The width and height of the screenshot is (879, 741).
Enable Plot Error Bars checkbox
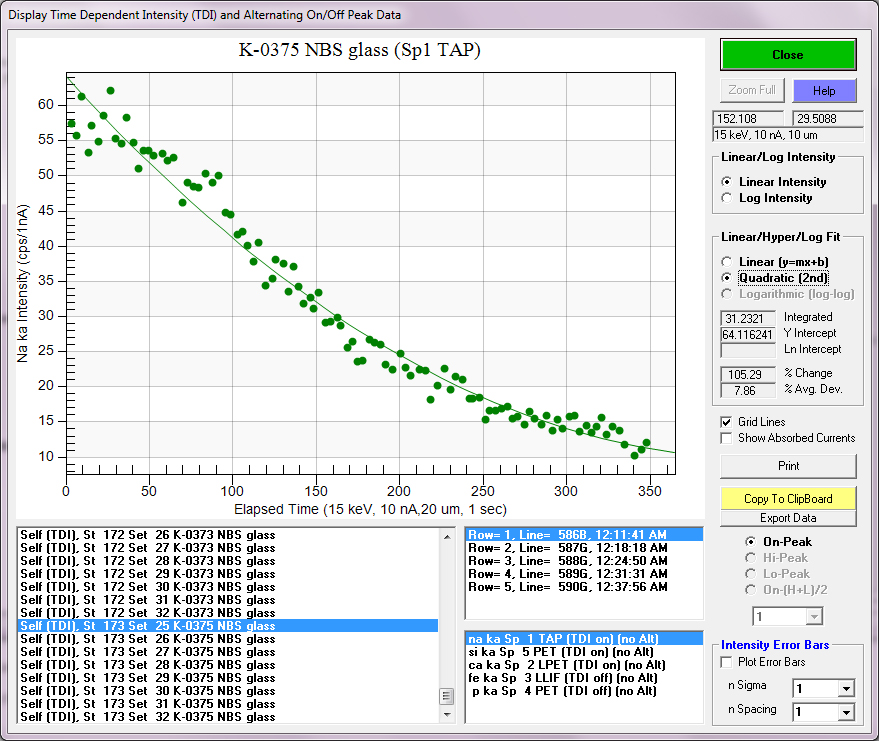coord(727,662)
